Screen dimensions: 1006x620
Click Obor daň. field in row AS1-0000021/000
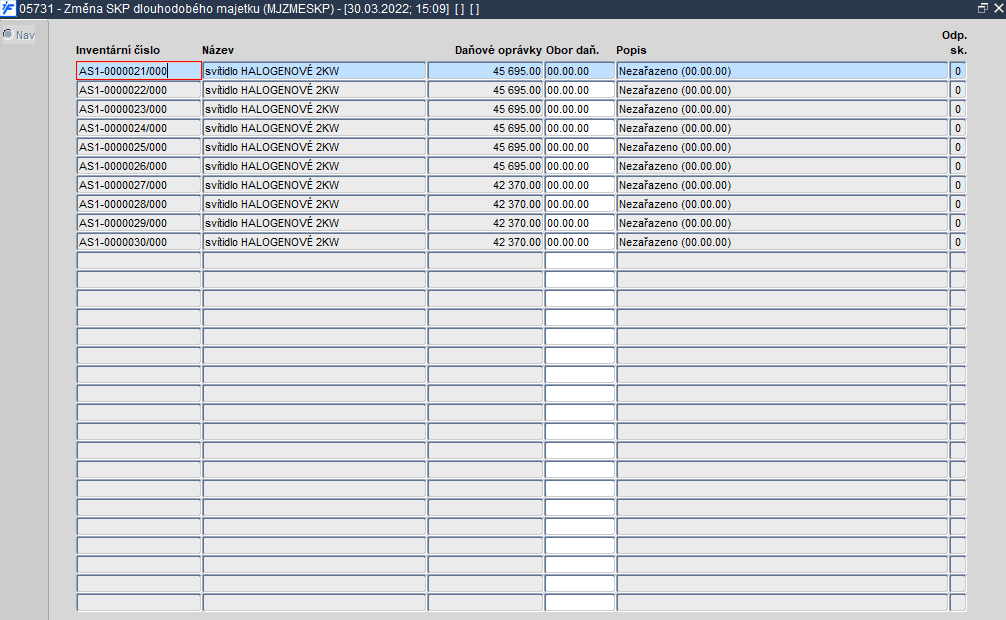579,71
